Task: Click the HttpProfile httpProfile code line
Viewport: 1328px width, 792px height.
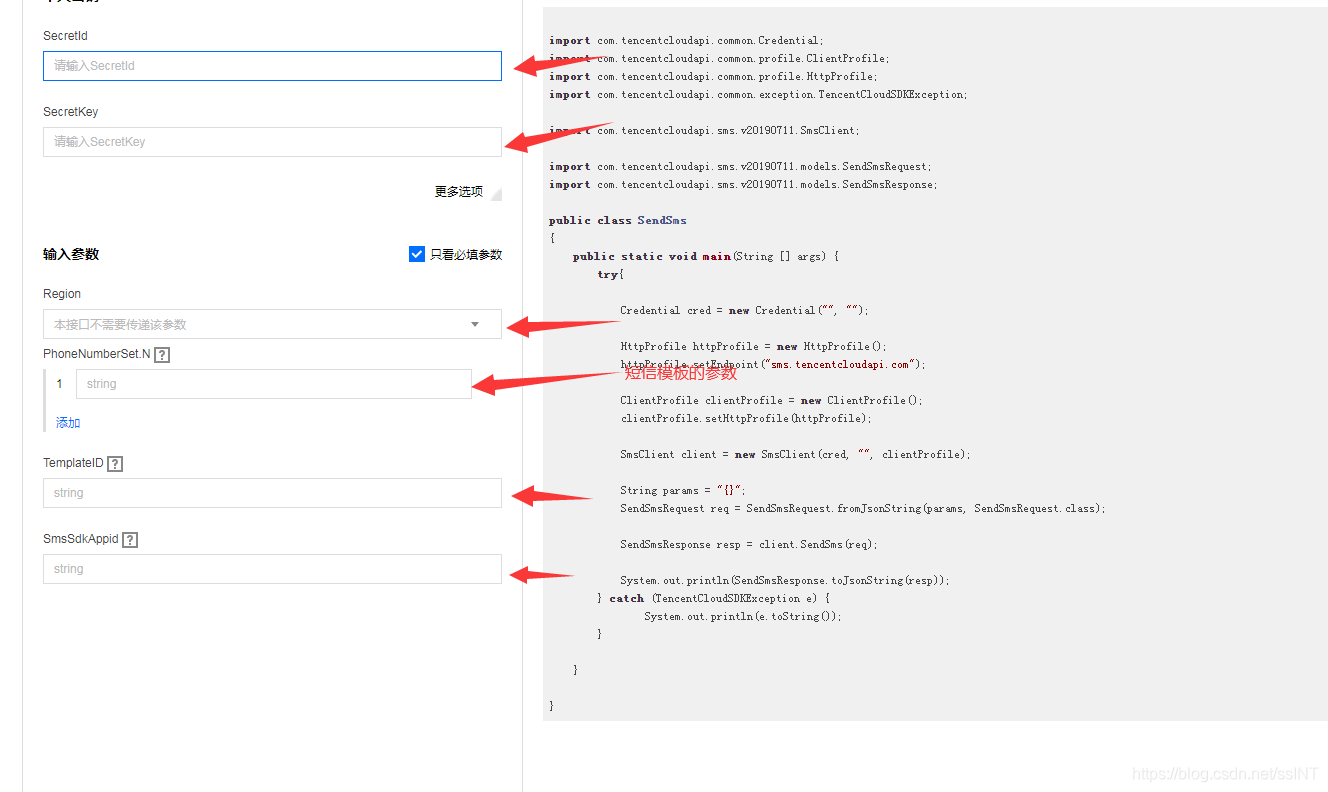Action: 753,346
